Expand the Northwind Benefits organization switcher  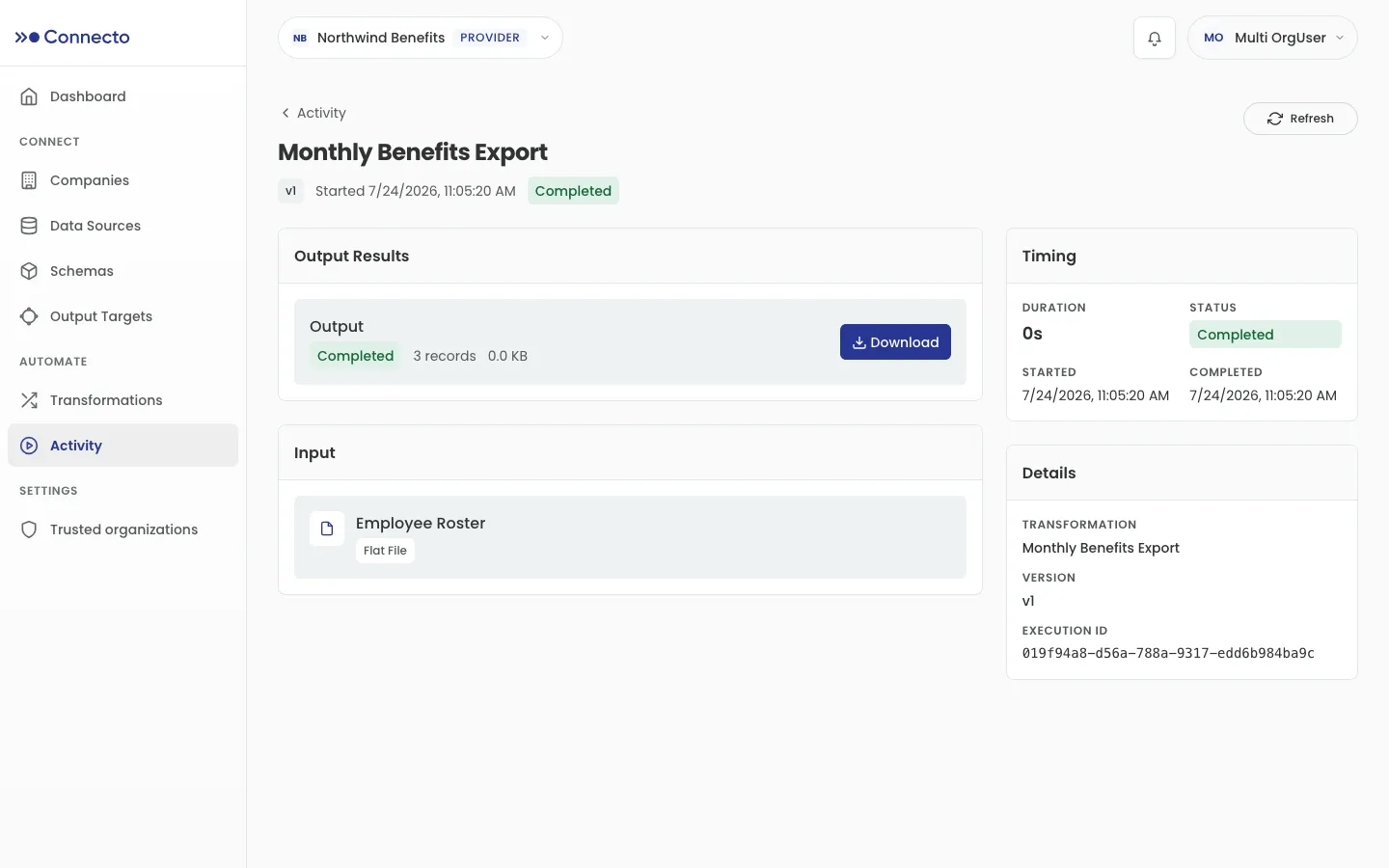point(421,38)
